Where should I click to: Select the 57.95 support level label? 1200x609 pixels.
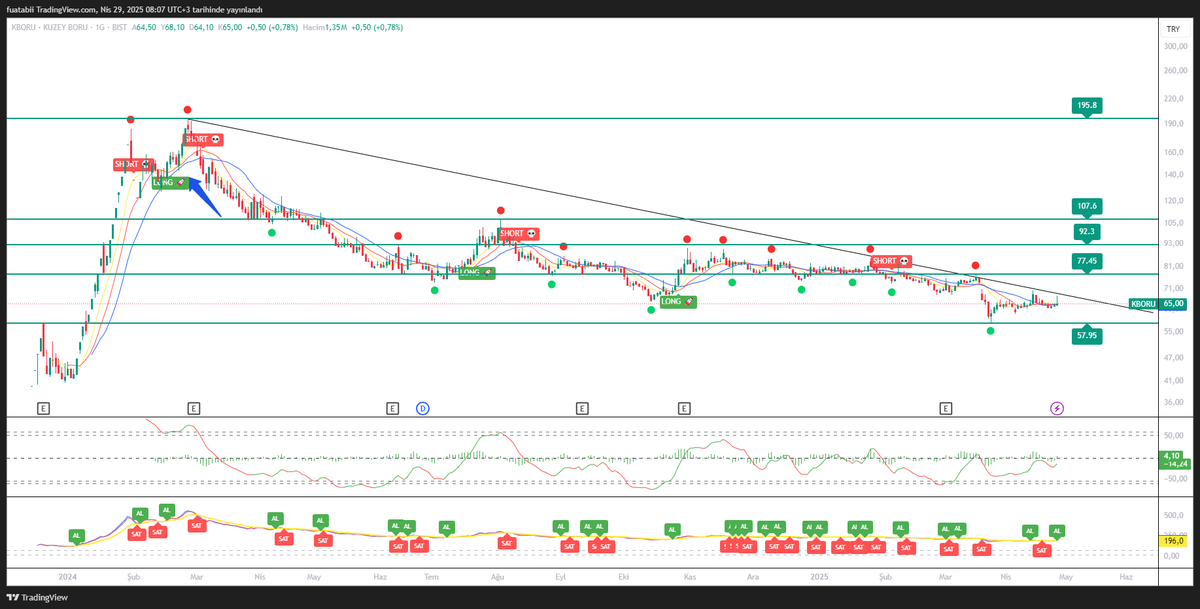1087,337
